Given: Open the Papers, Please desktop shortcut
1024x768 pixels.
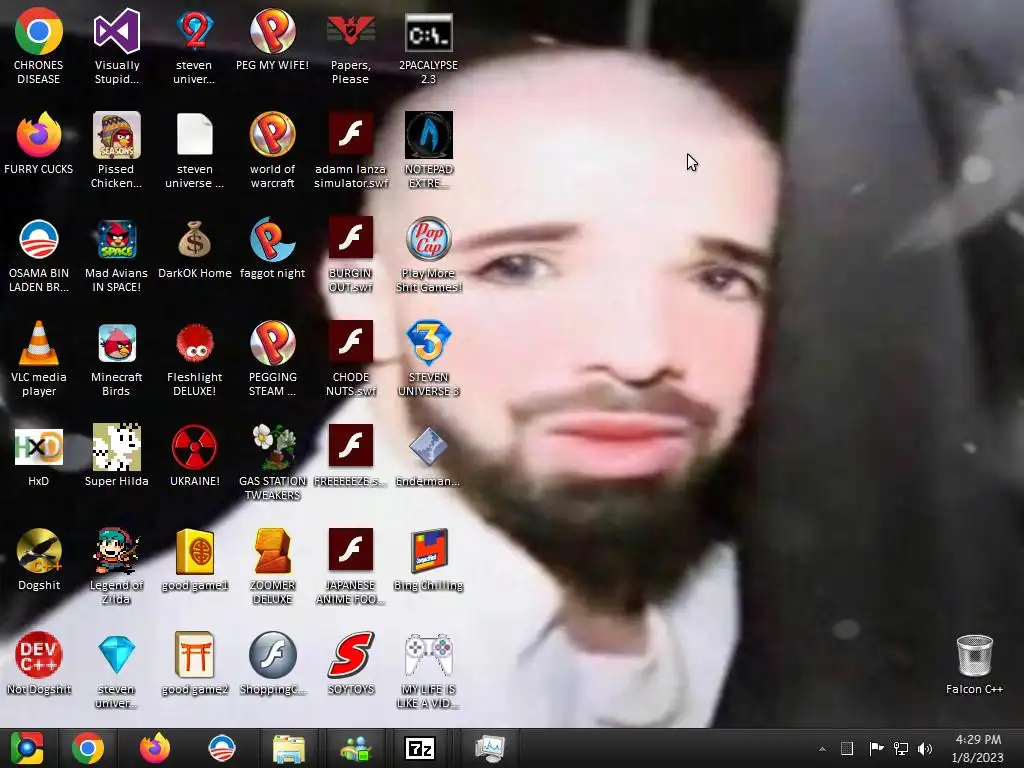Looking at the screenshot, I should pos(351,31).
